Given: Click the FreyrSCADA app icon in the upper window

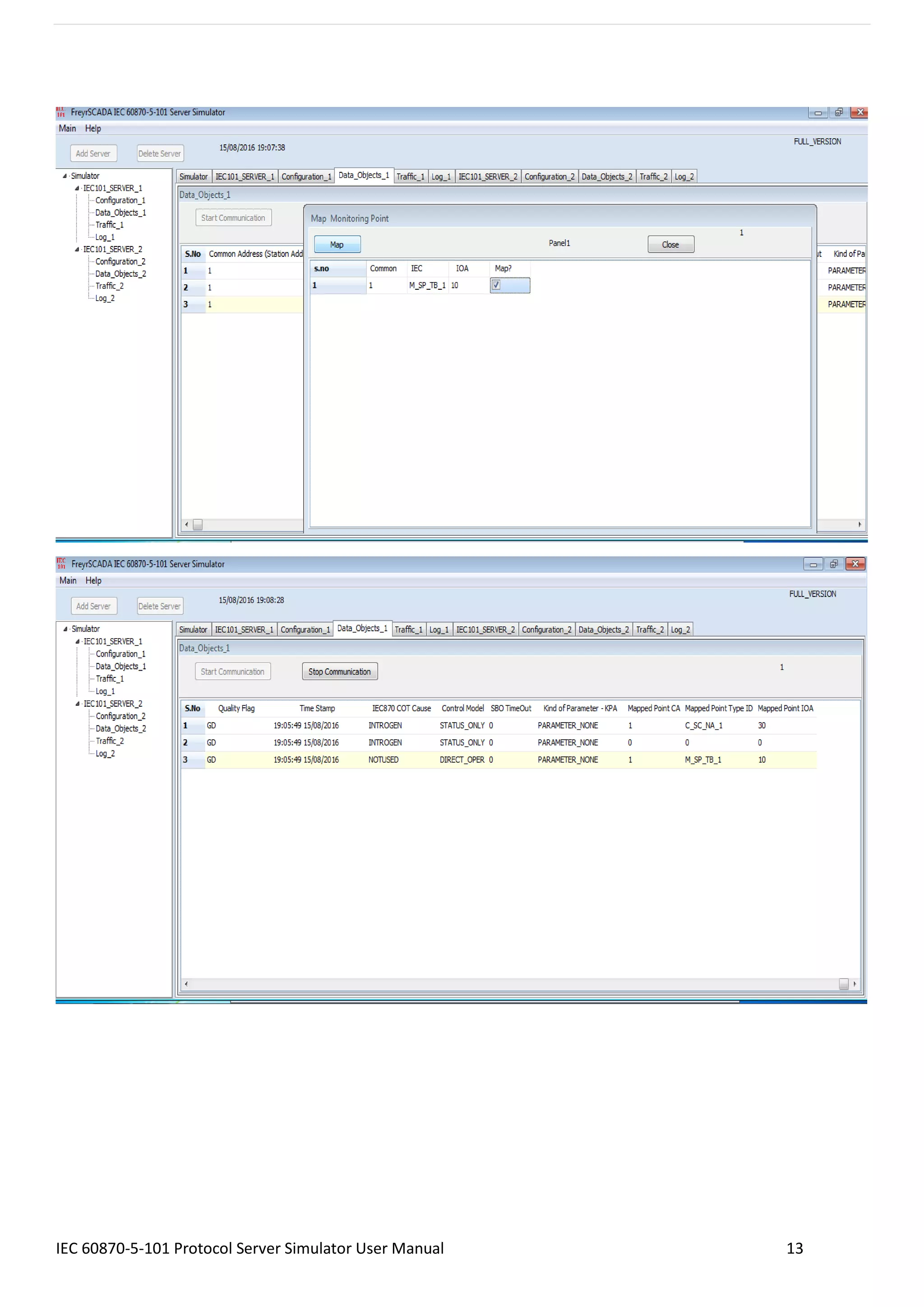Looking at the screenshot, I should pos(61,112).
